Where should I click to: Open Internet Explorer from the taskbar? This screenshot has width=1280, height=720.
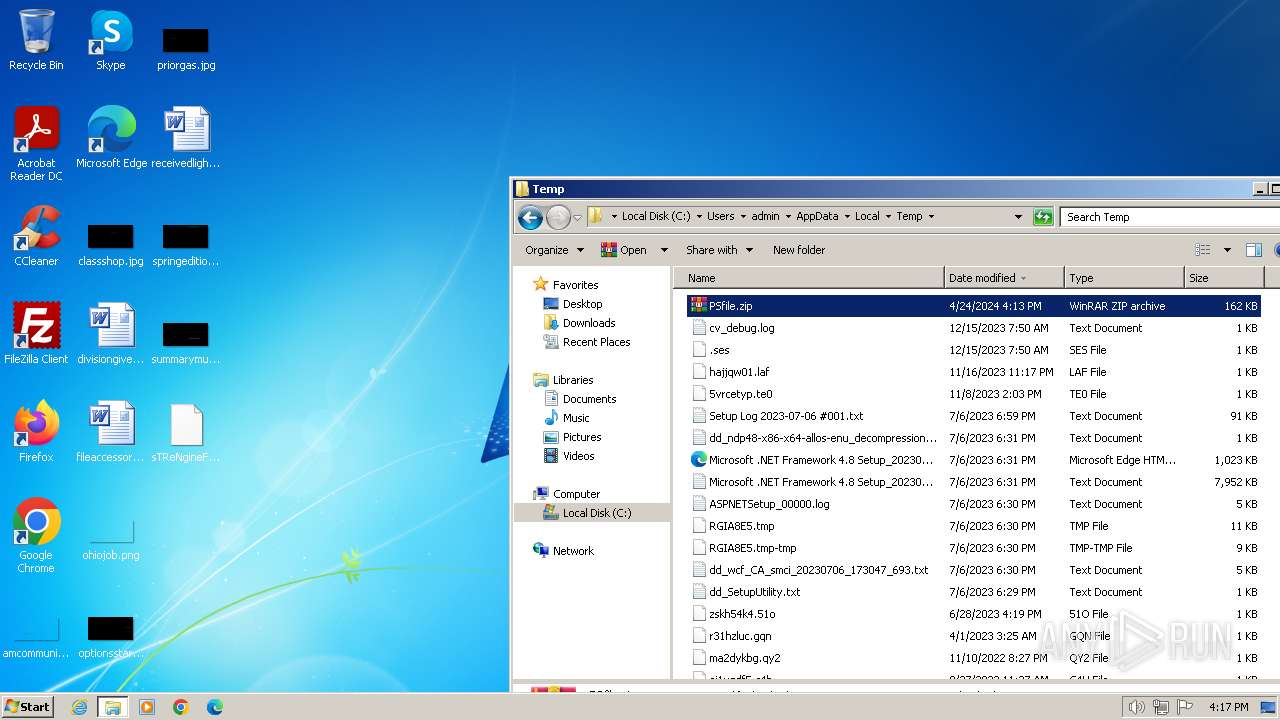79,707
